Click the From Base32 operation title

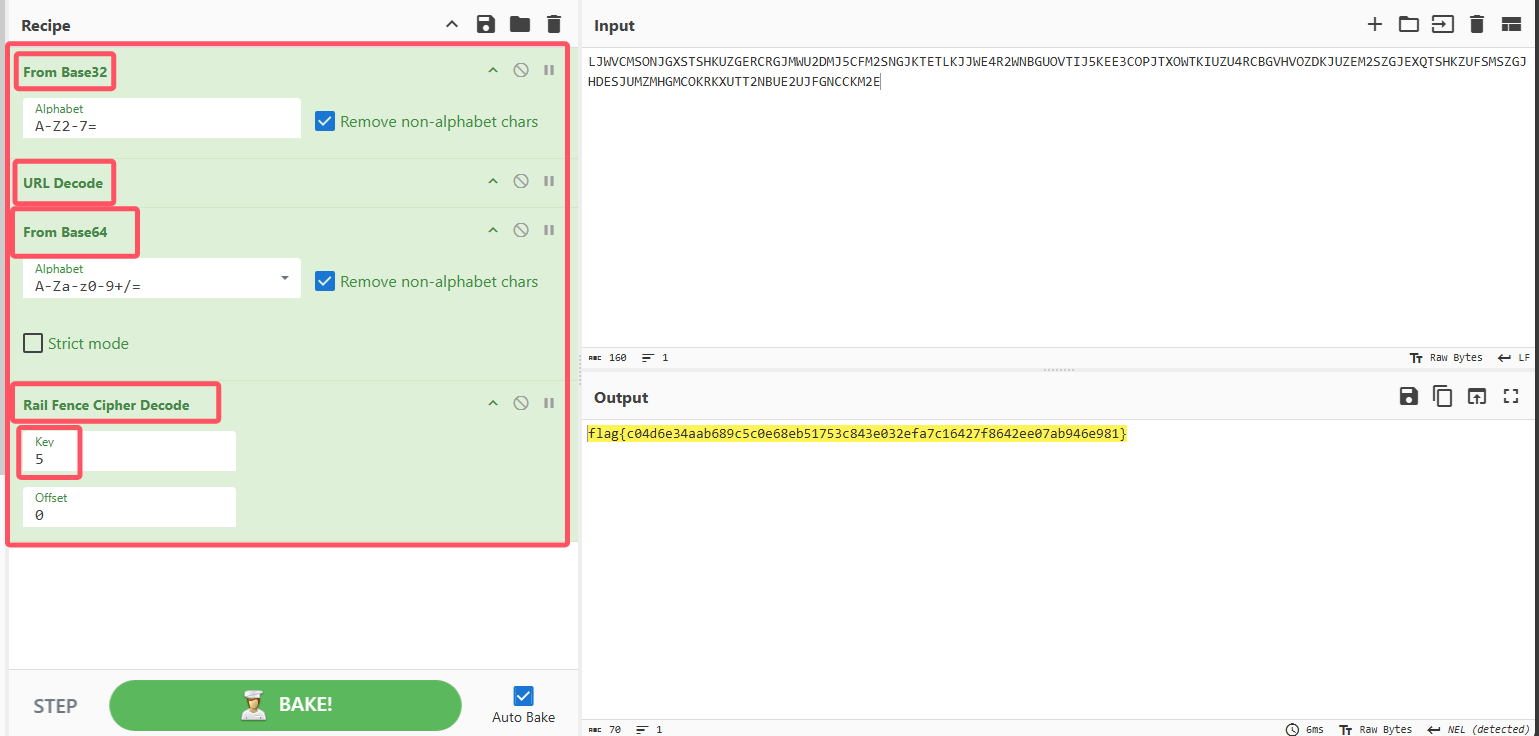(65, 72)
